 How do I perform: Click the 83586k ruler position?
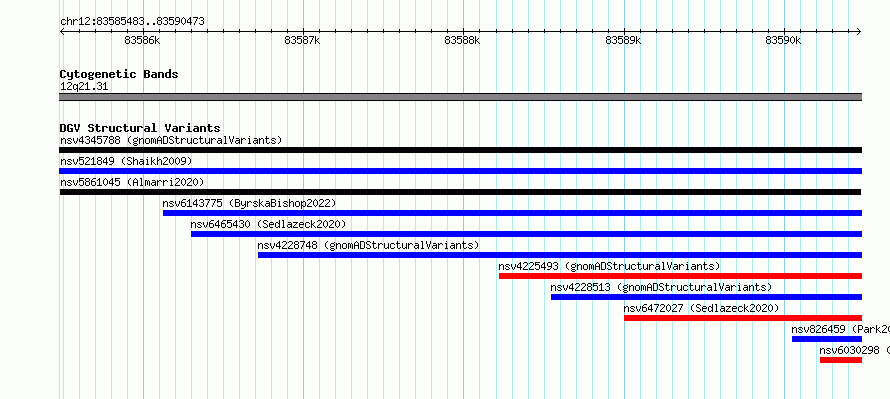142,40
